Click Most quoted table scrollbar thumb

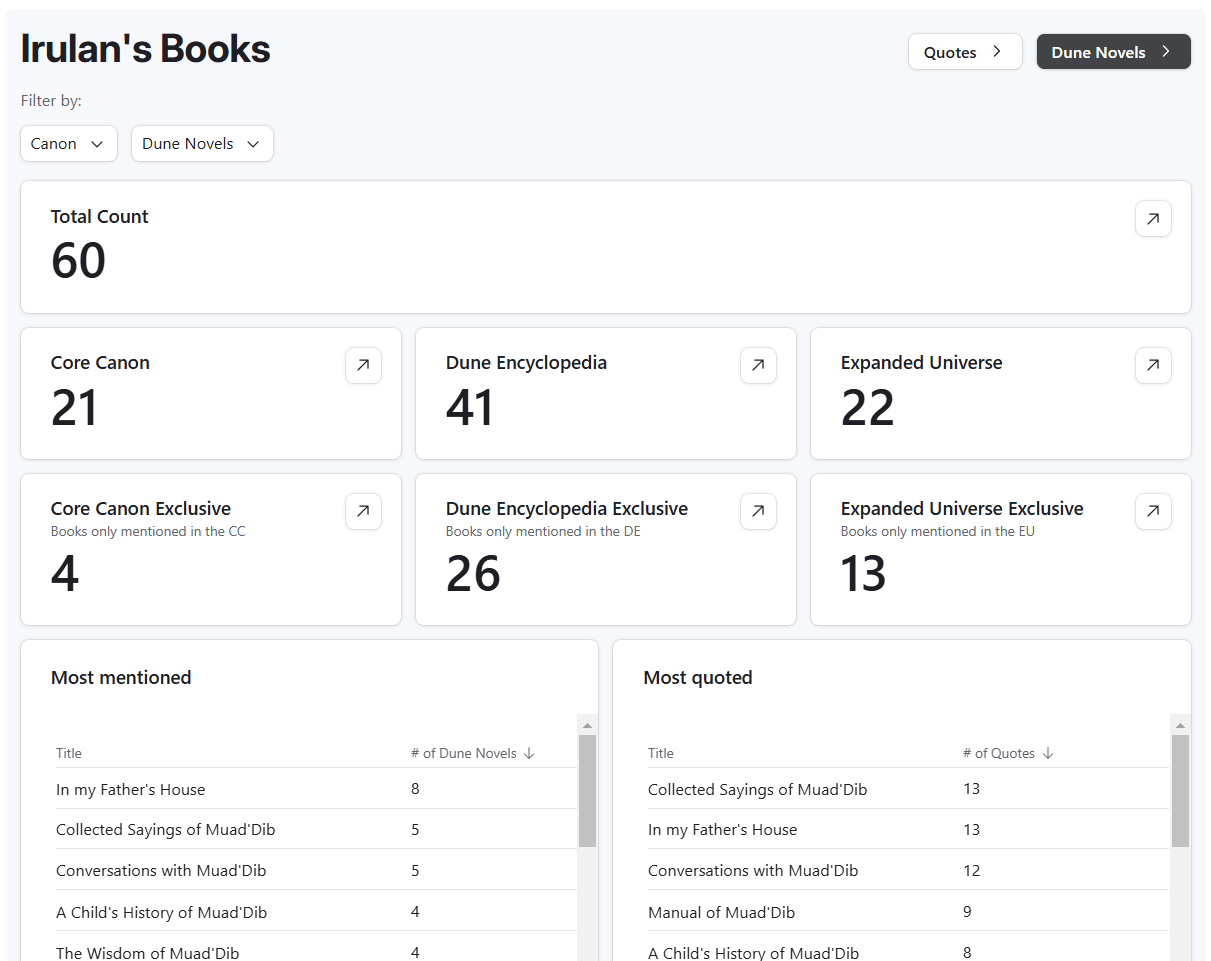click(1181, 791)
